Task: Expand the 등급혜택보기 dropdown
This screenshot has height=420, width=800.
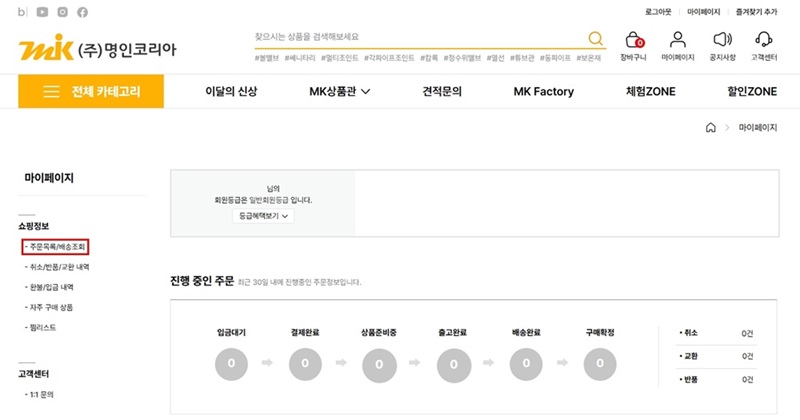Action: 264,215
